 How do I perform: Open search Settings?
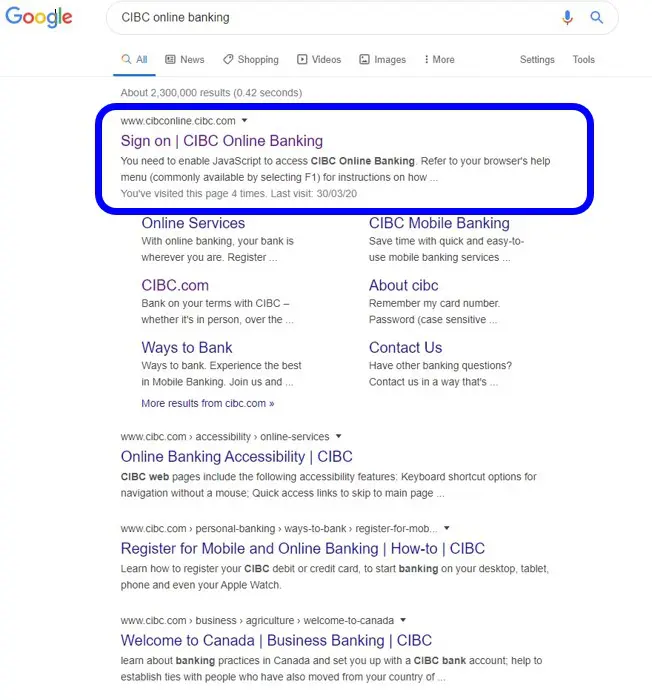click(x=537, y=59)
